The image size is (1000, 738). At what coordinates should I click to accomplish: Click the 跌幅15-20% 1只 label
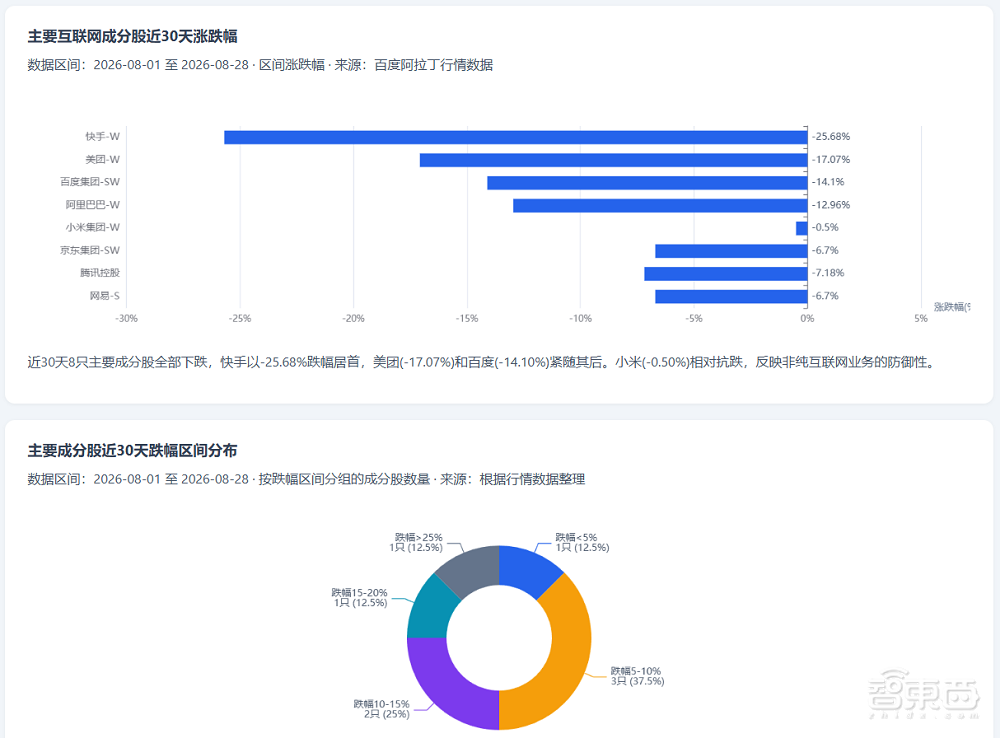coord(359,598)
